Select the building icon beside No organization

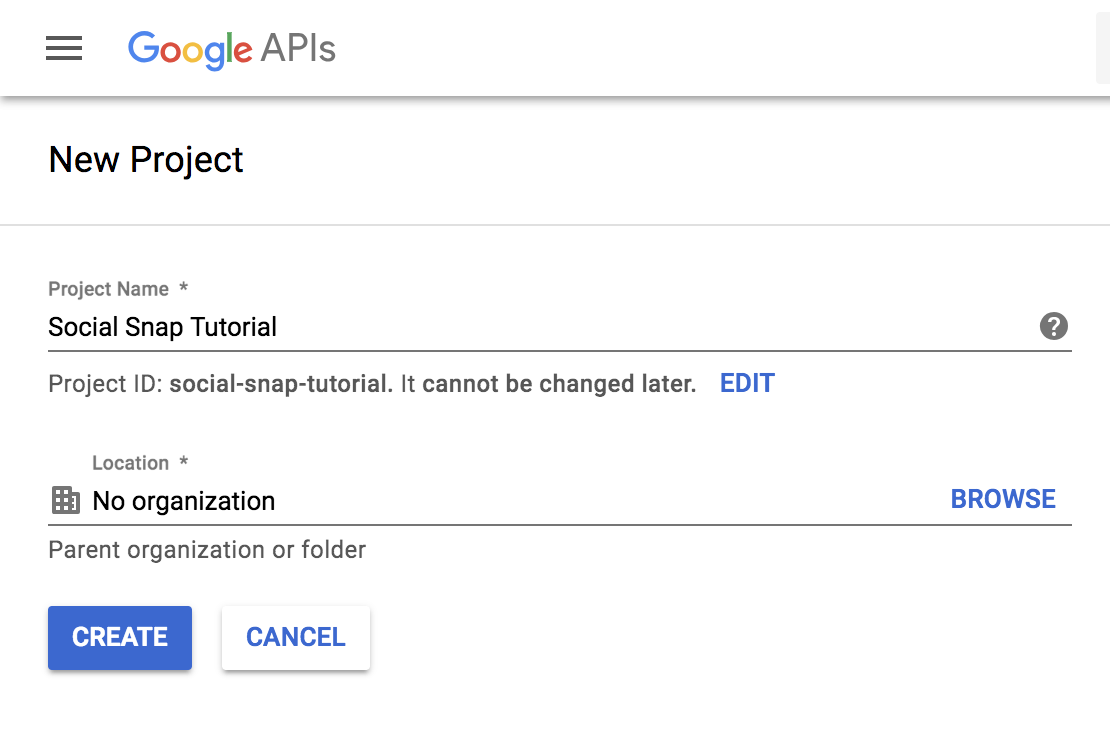(65, 500)
